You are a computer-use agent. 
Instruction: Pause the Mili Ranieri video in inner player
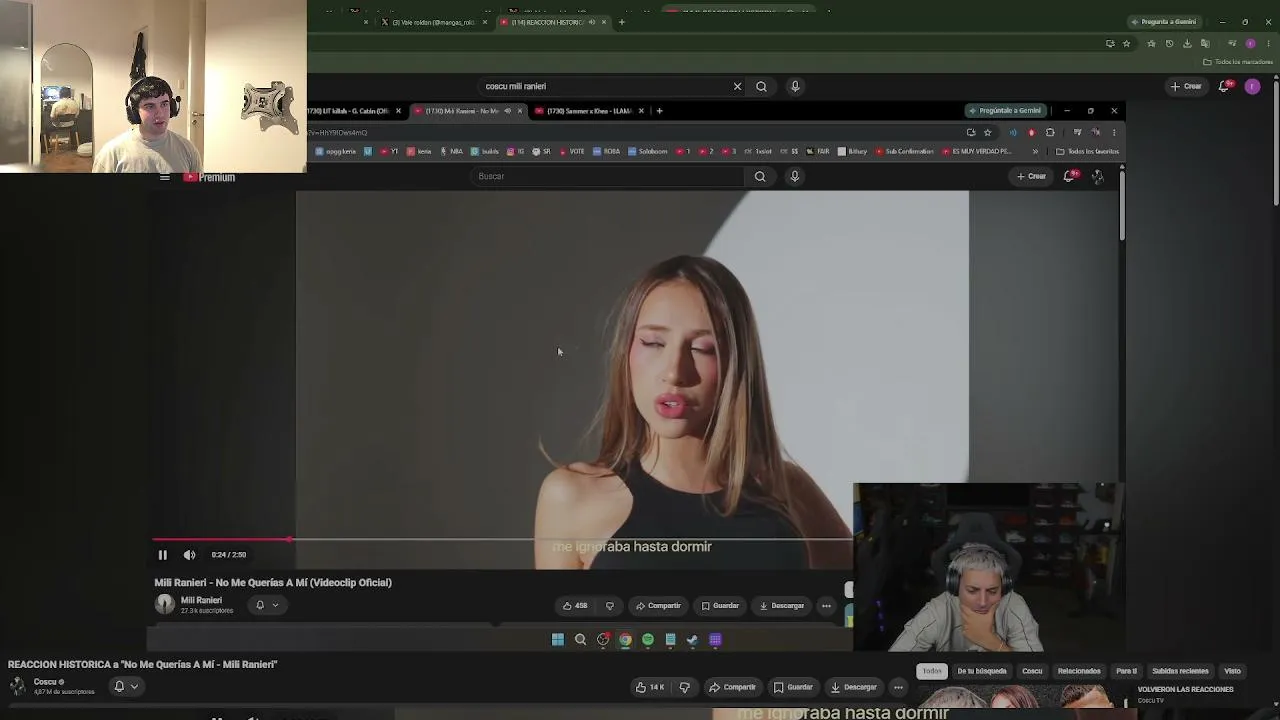point(162,555)
